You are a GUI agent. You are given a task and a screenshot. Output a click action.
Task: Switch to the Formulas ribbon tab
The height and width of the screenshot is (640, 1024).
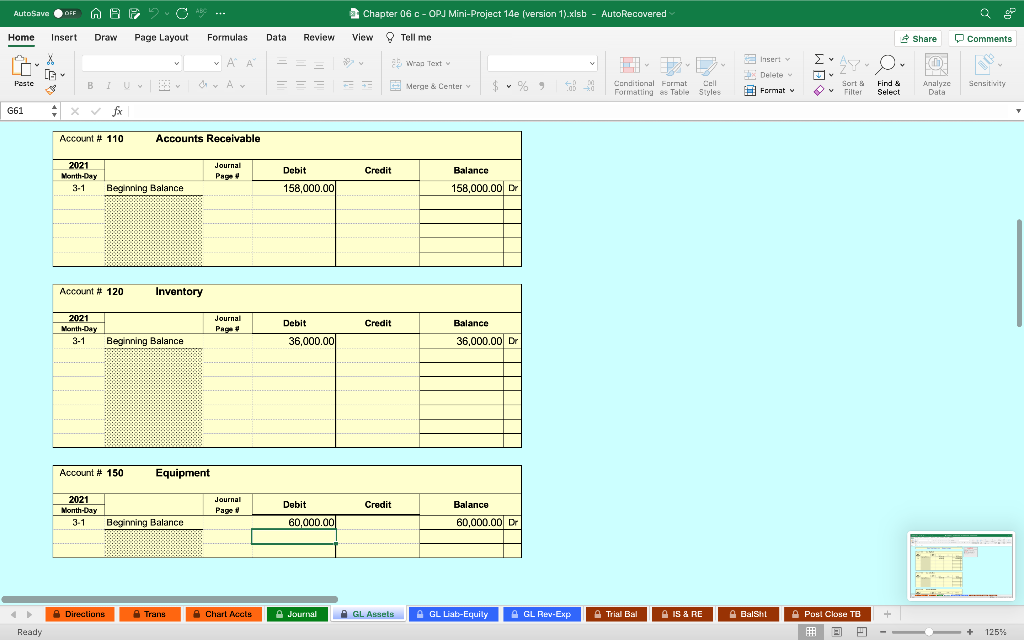[x=227, y=36]
